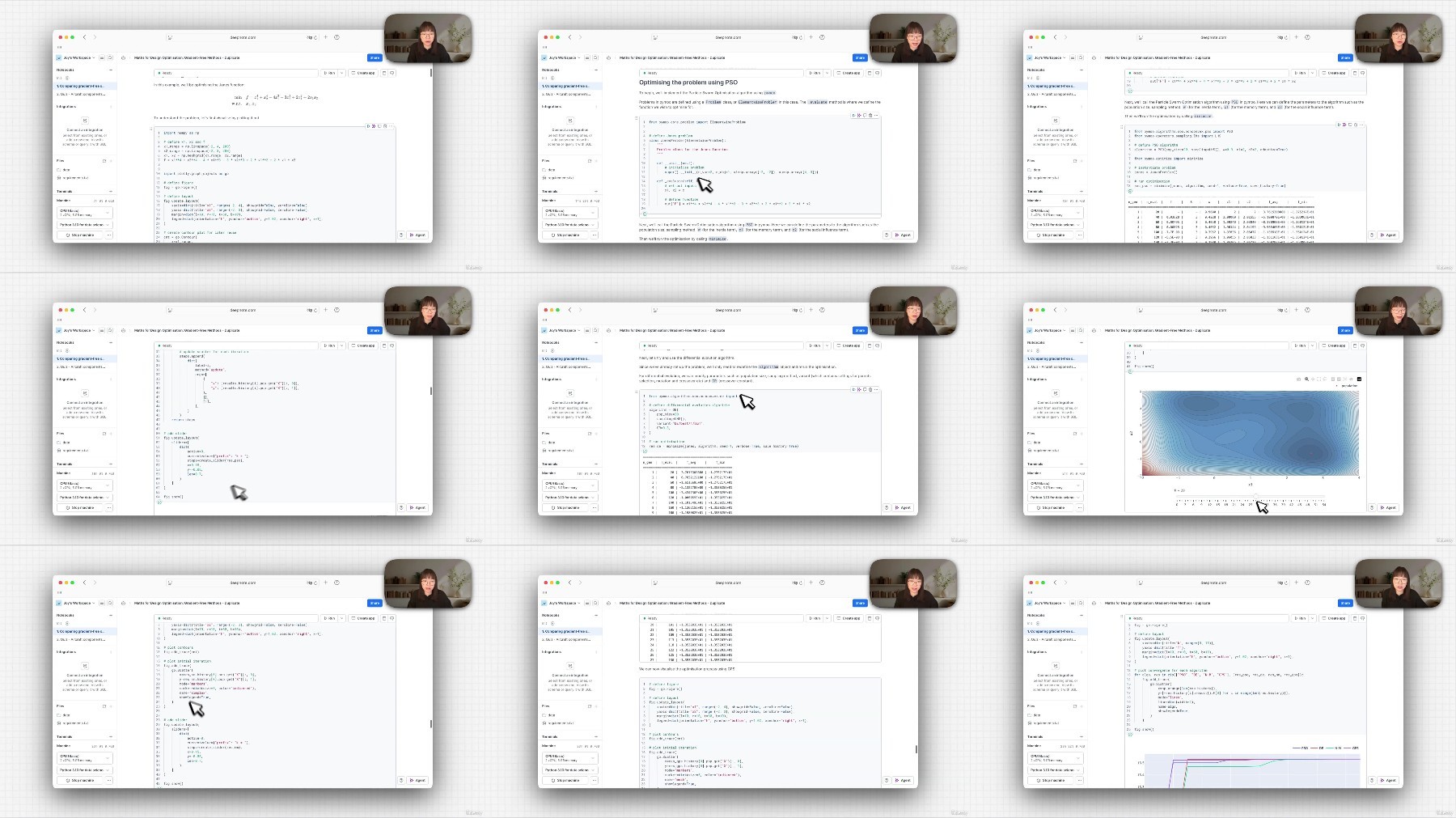This screenshot has width=1456, height=818.
Task: Open the more-options dots on the numpy import cell
Action: click(391, 126)
